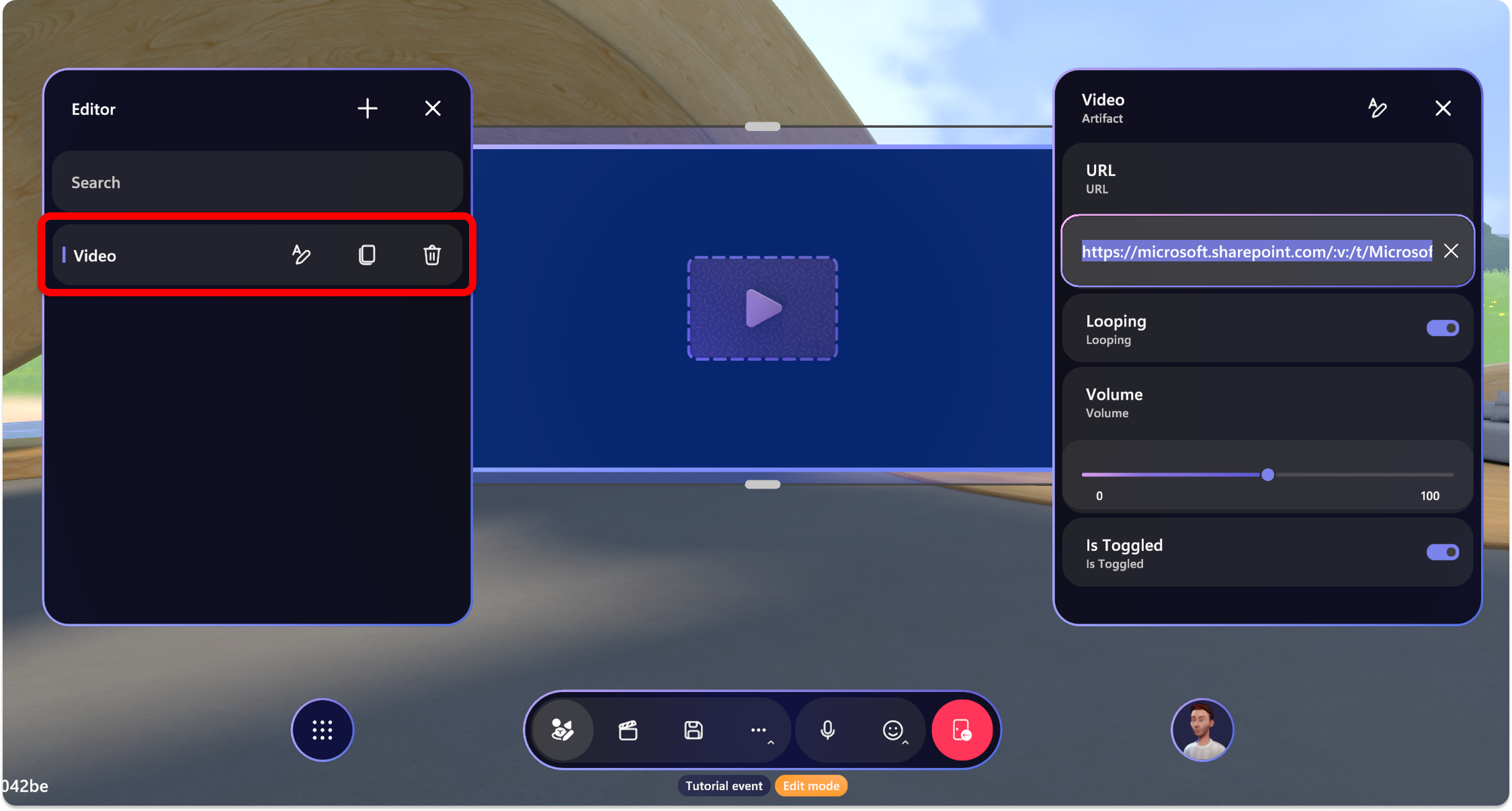Select Video in the Editor panel
This screenshot has width=1512, height=811.
tap(95, 255)
